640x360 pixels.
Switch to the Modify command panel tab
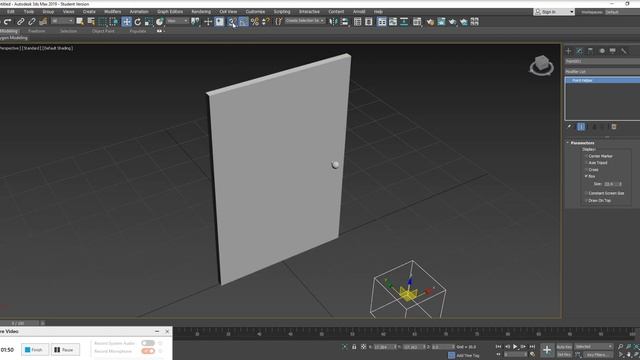click(579, 51)
